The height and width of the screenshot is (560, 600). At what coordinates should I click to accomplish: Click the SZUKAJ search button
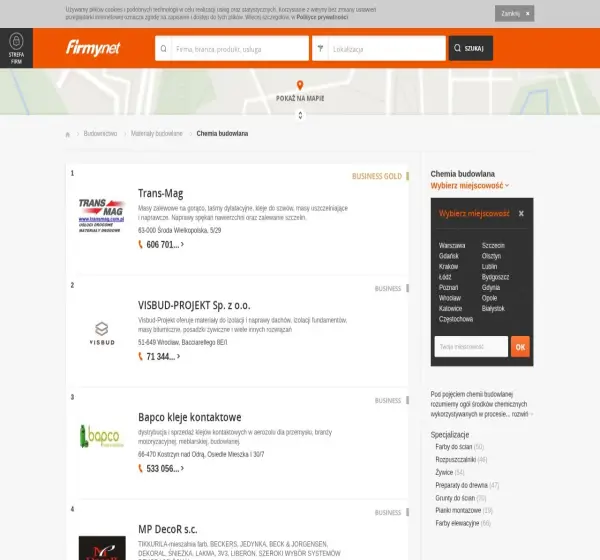pyautogui.click(x=471, y=48)
